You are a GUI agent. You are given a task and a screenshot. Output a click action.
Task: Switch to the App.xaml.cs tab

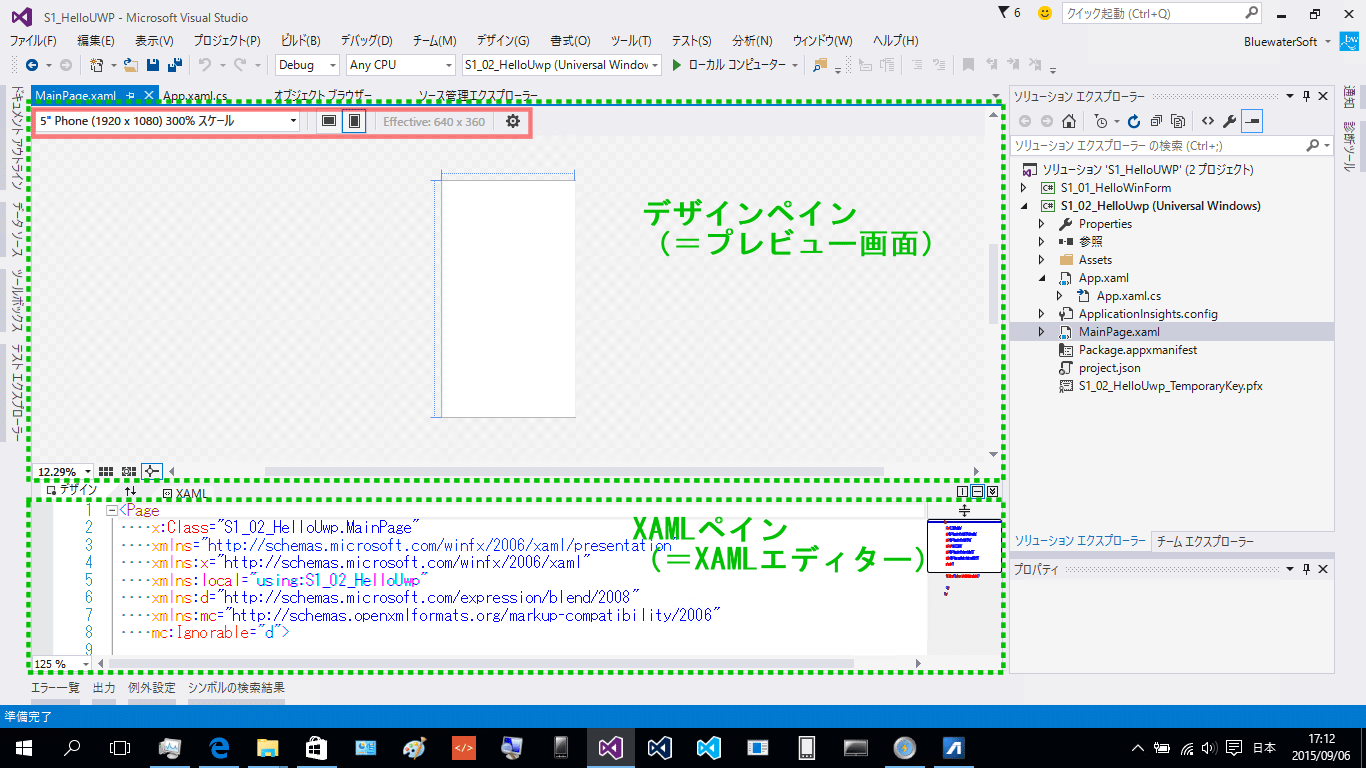196,96
